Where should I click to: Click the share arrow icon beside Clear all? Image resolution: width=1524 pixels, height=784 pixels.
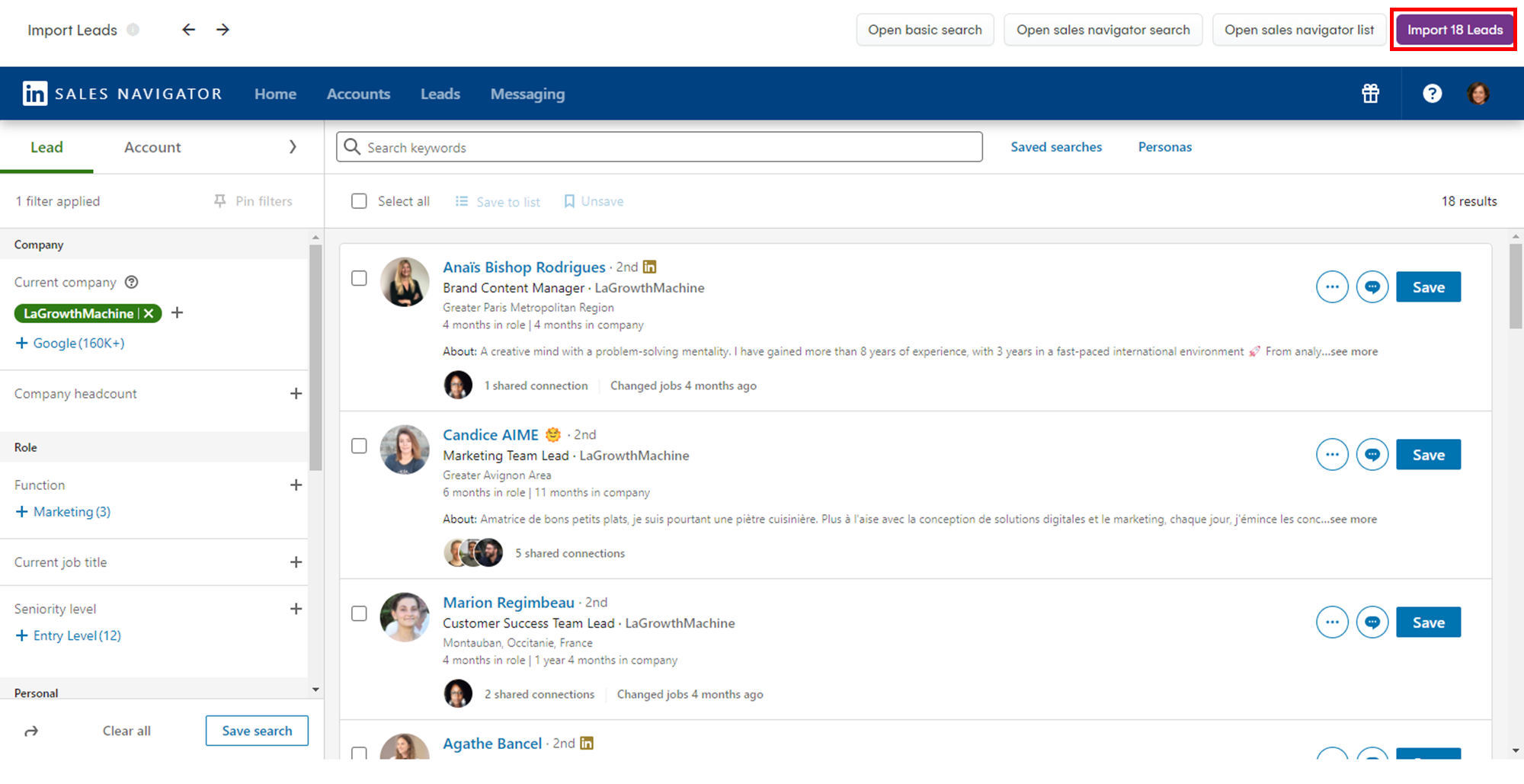(31, 731)
